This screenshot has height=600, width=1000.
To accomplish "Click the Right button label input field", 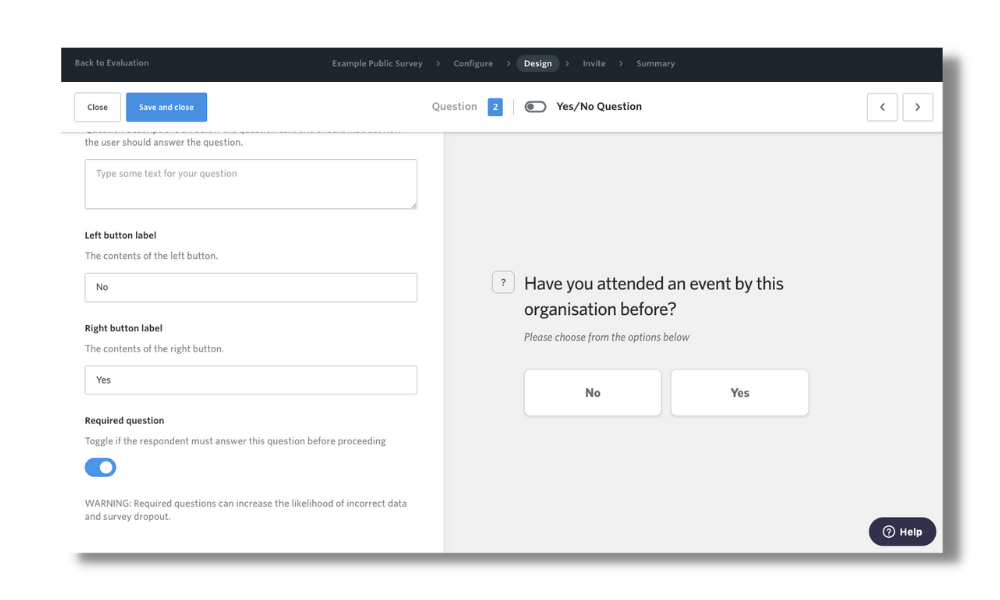I will (x=251, y=380).
